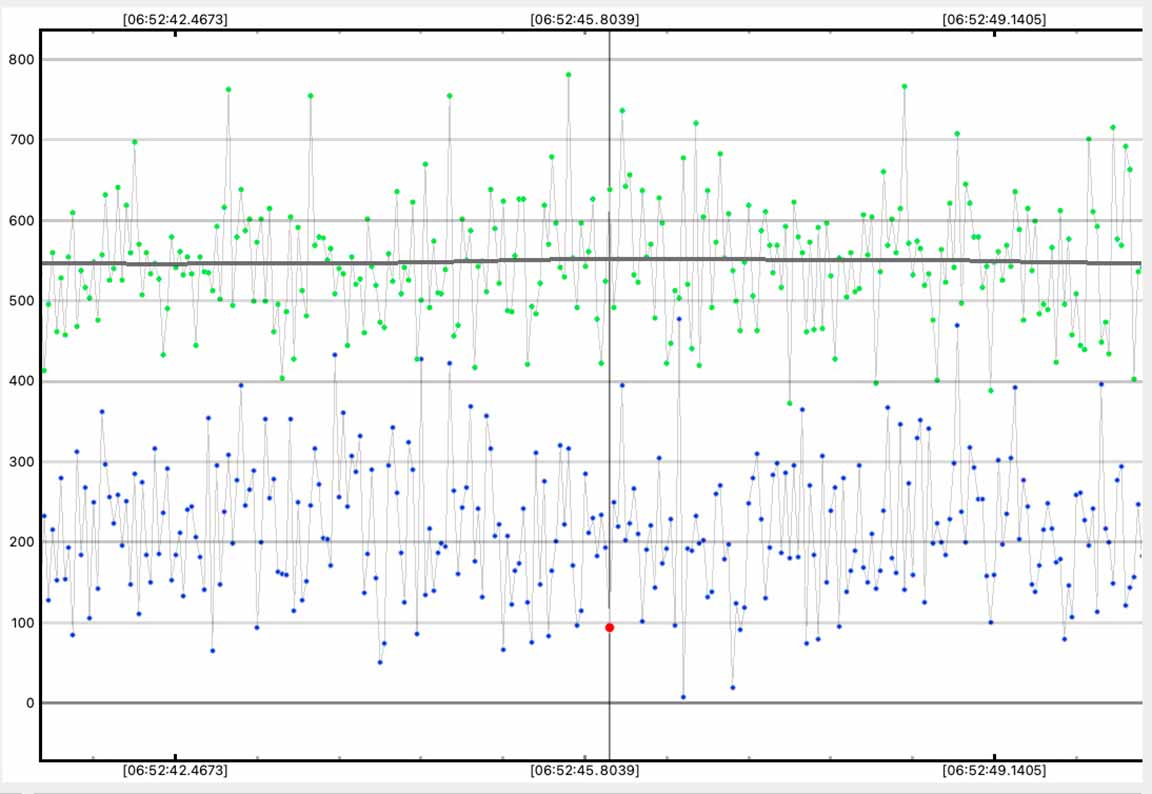Click the red highlighted data point
1152x794 pixels.
point(609,628)
